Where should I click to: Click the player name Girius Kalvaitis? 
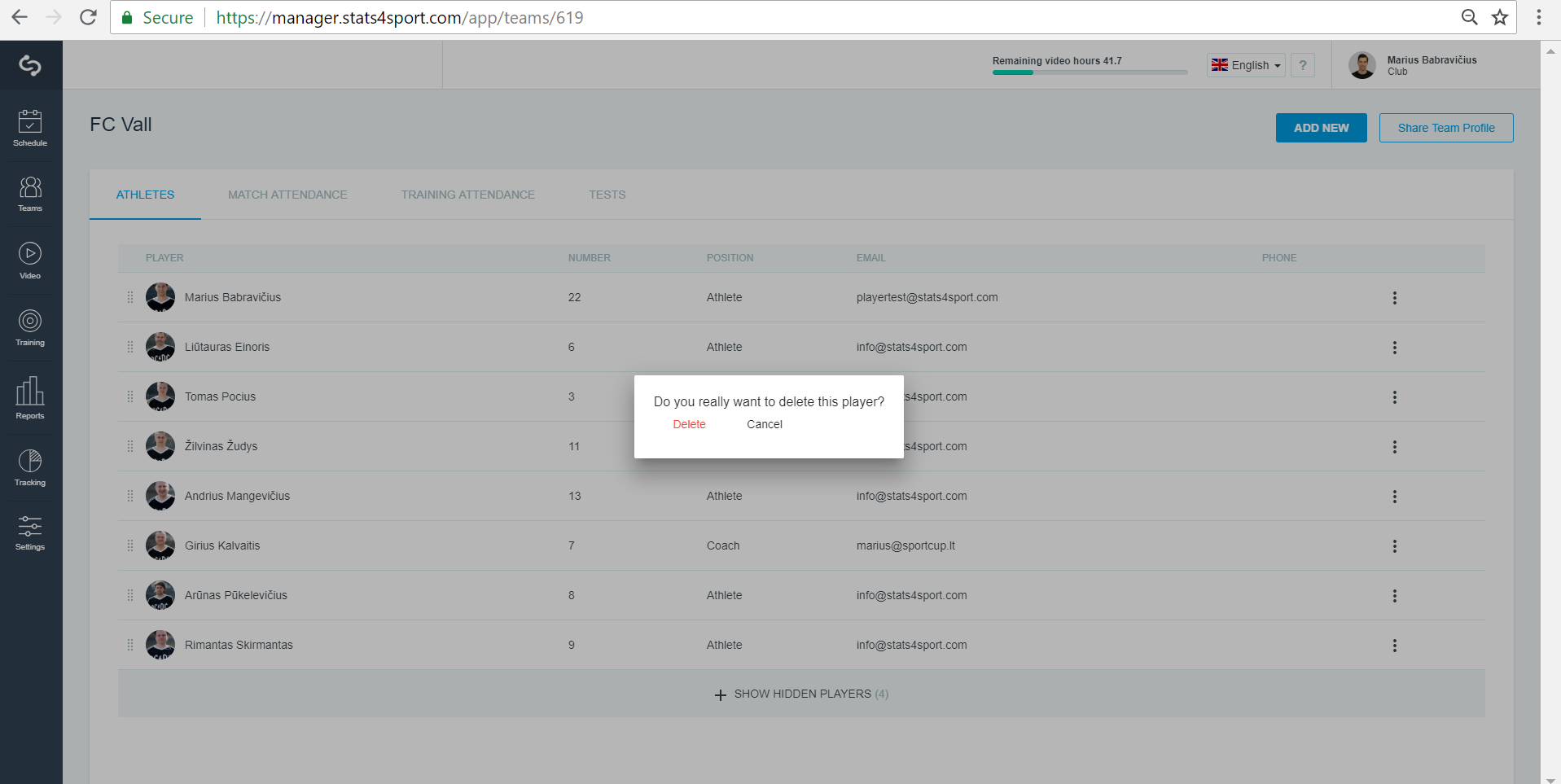[x=222, y=545]
